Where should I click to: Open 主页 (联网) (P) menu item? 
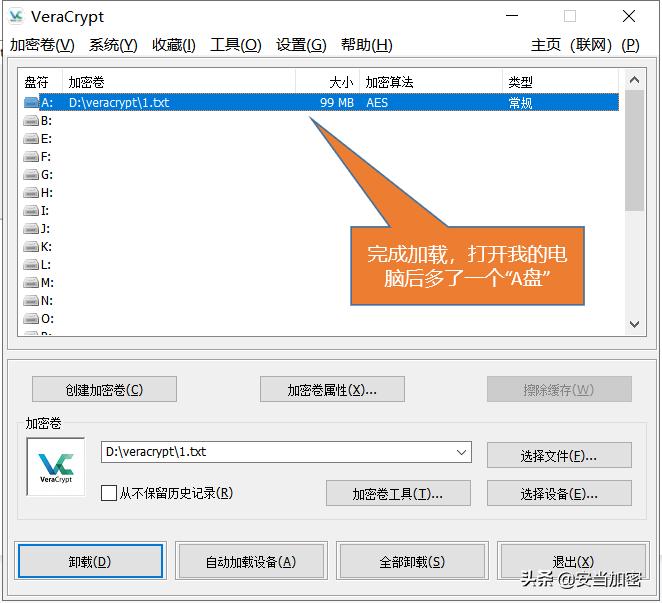(585, 45)
